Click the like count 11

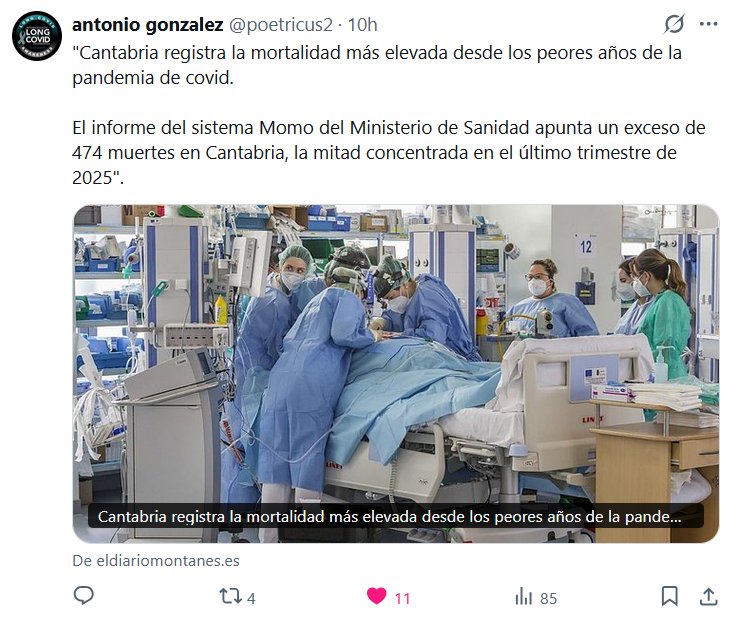[x=402, y=599]
